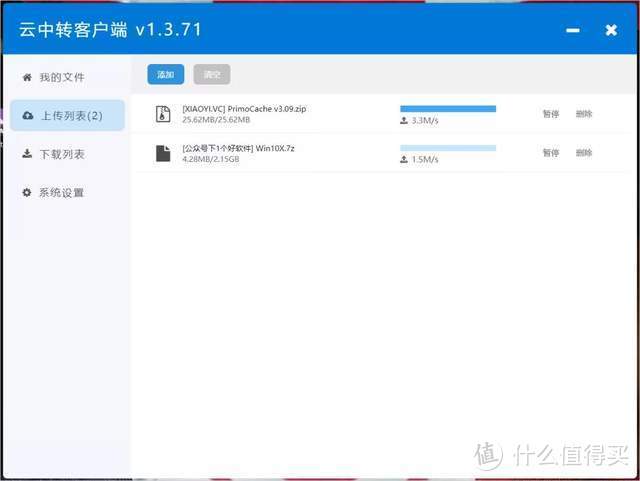The image size is (640, 481).
Task: Click the home icon beside 我的文件
Action: click(x=27, y=77)
